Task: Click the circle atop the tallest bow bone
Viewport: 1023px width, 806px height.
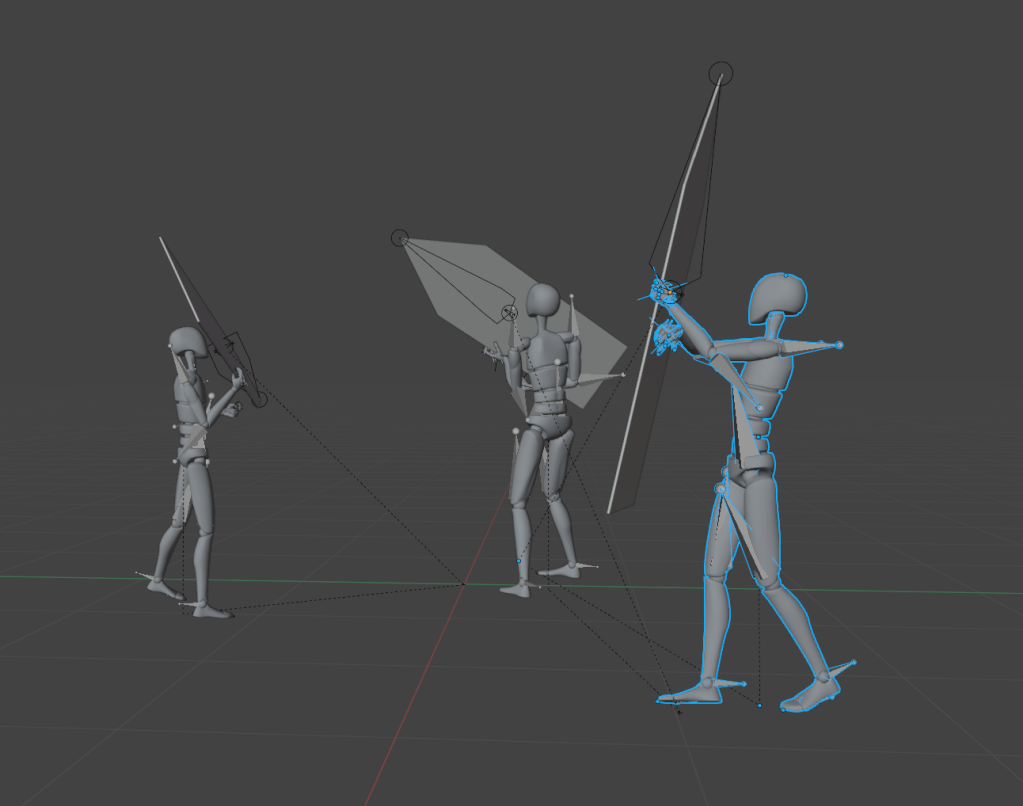Action: (720, 73)
